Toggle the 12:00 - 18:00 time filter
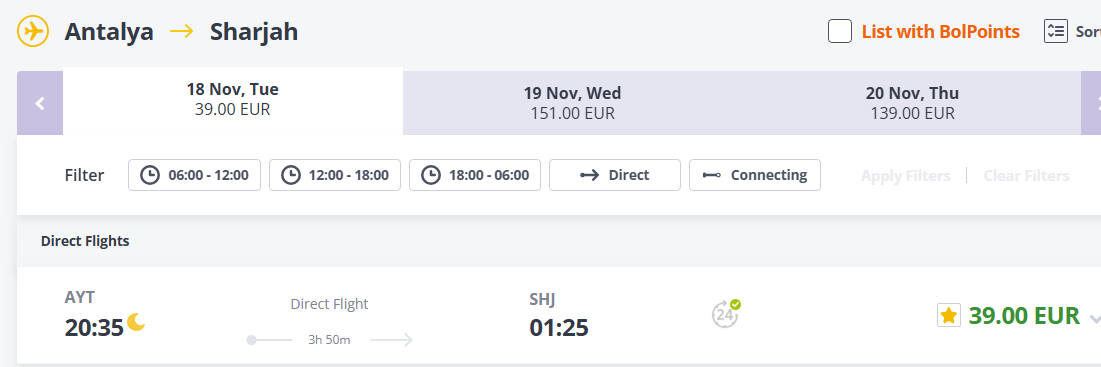1101x367 pixels. point(335,175)
